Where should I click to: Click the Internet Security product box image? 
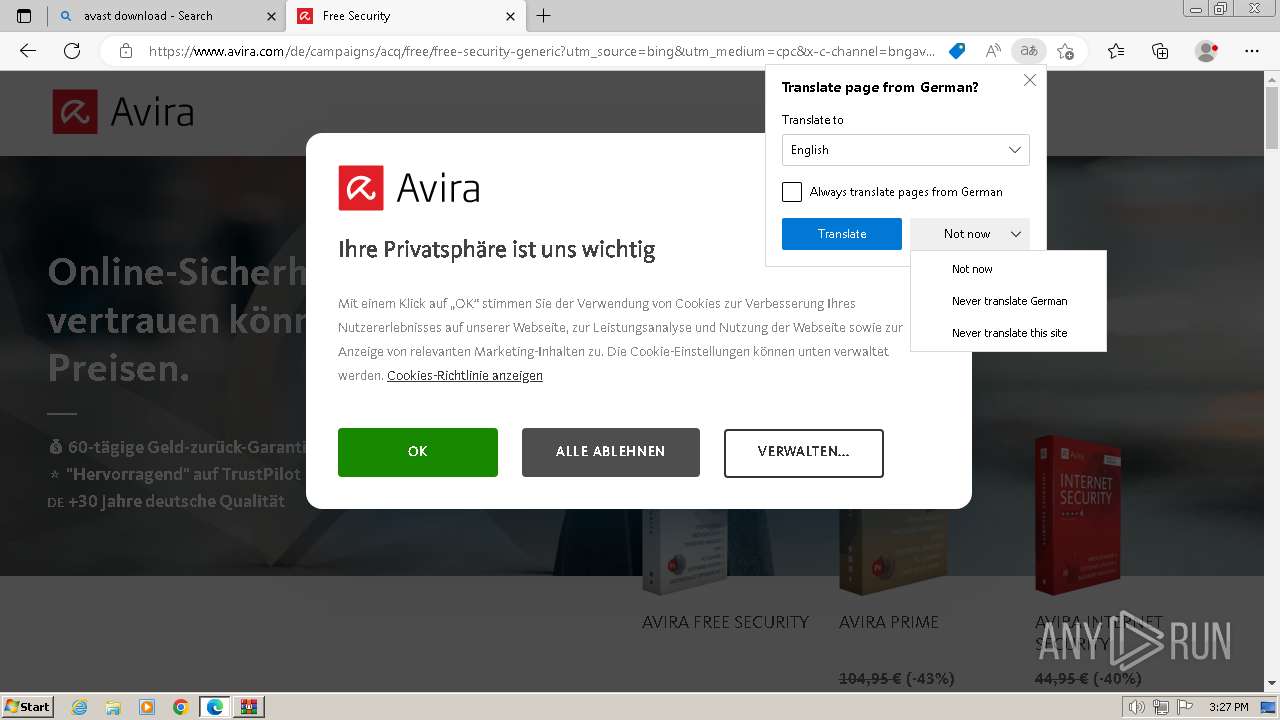pyautogui.click(x=1078, y=514)
